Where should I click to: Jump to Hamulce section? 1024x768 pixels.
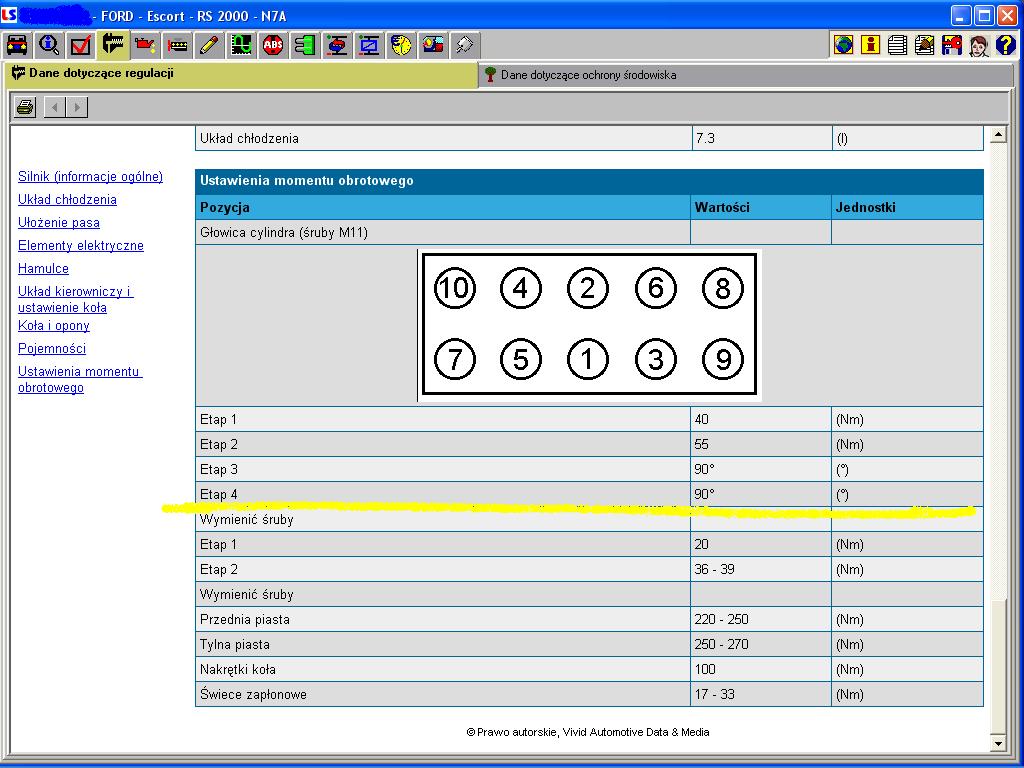tap(43, 269)
